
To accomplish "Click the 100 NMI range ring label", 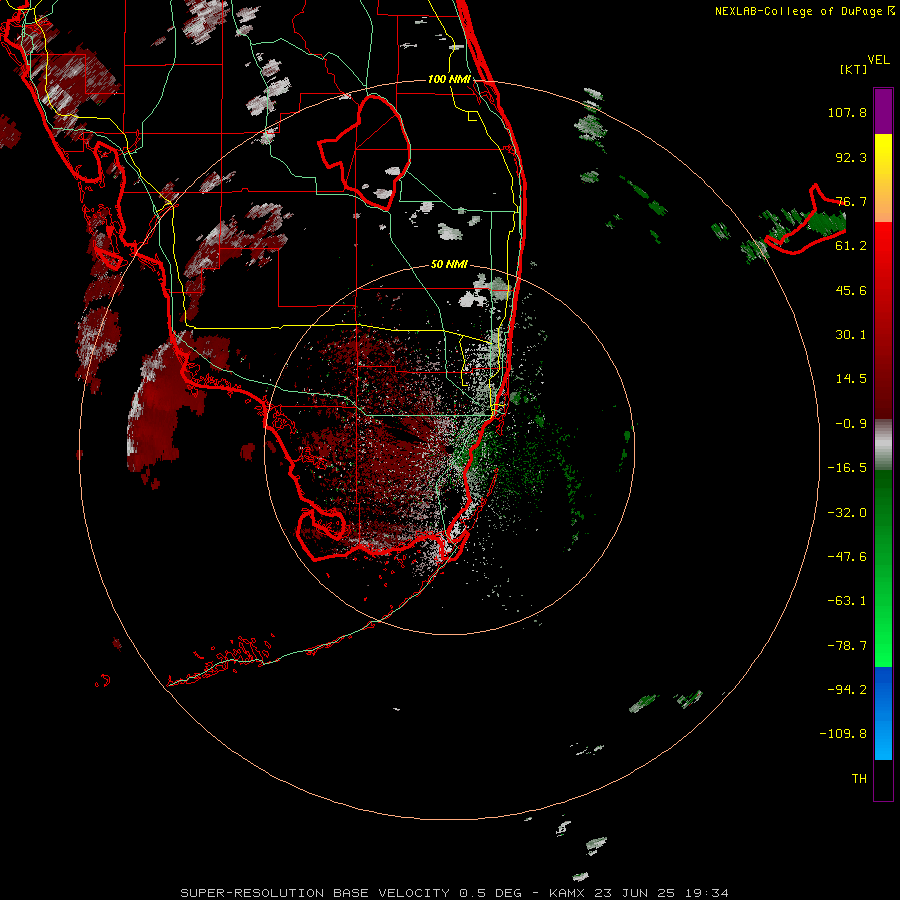I will click(449, 79).
